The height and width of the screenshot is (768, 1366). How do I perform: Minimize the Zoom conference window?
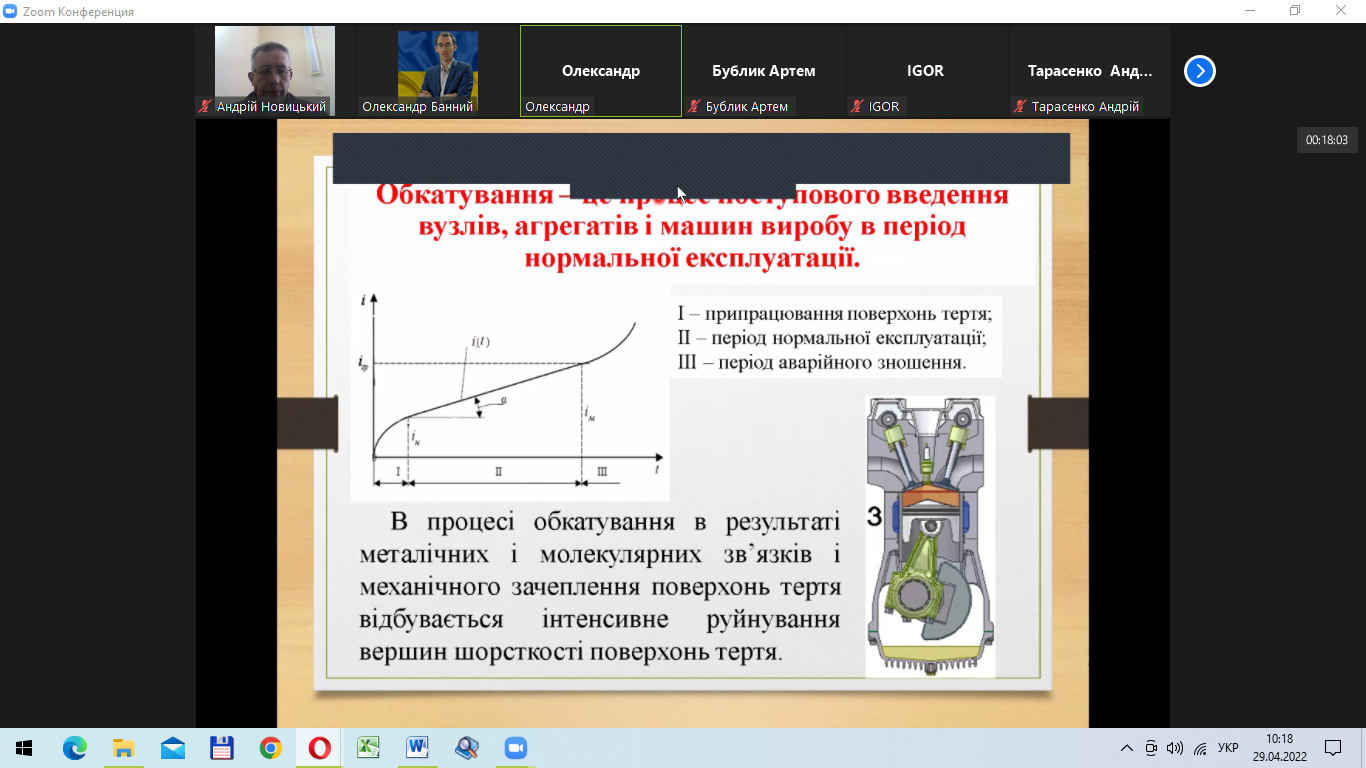[1250, 11]
